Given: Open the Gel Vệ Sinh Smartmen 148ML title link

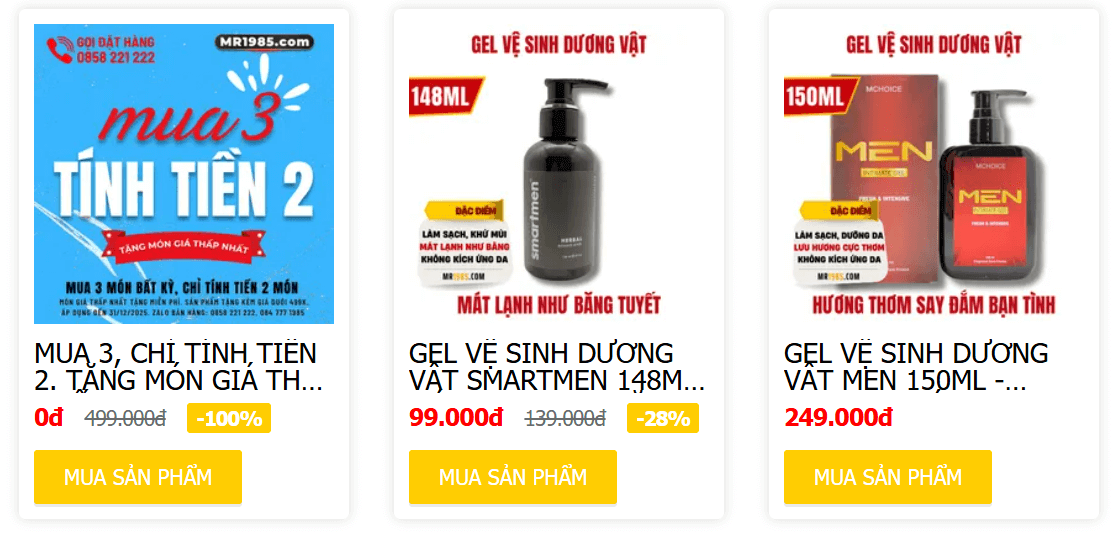Looking at the screenshot, I should pos(556,367).
